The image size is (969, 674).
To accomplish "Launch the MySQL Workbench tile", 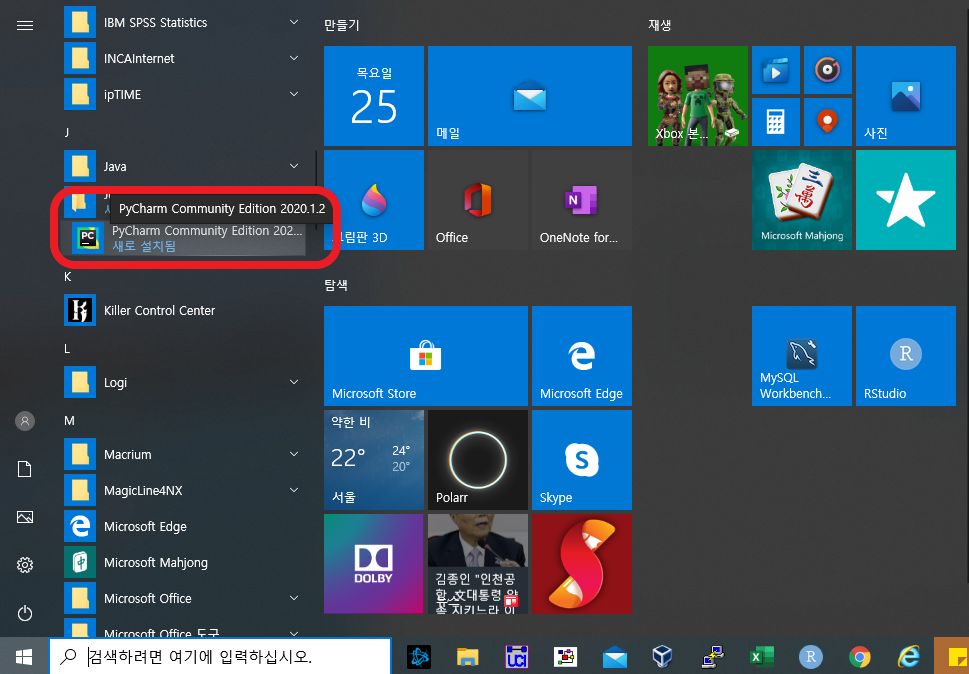I will coord(802,356).
